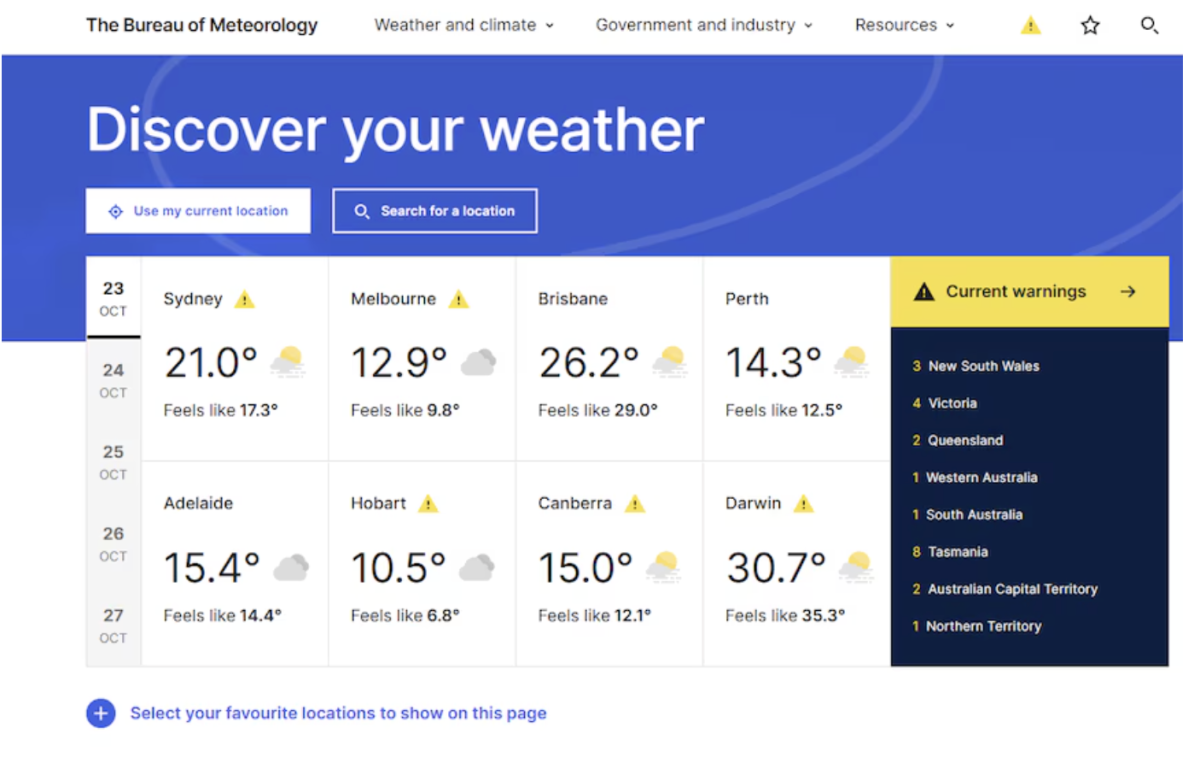The height and width of the screenshot is (769, 1200).
Task: Click Hobart's yellow warning triangle icon
Action: click(428, 504)
